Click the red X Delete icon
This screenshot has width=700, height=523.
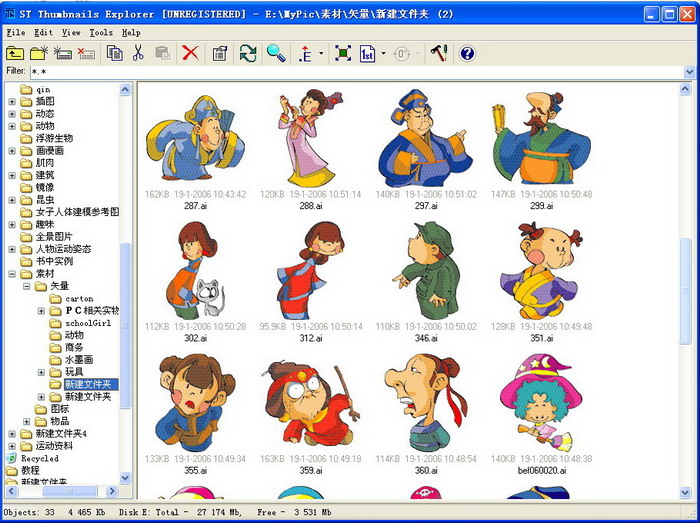[191, 54]
